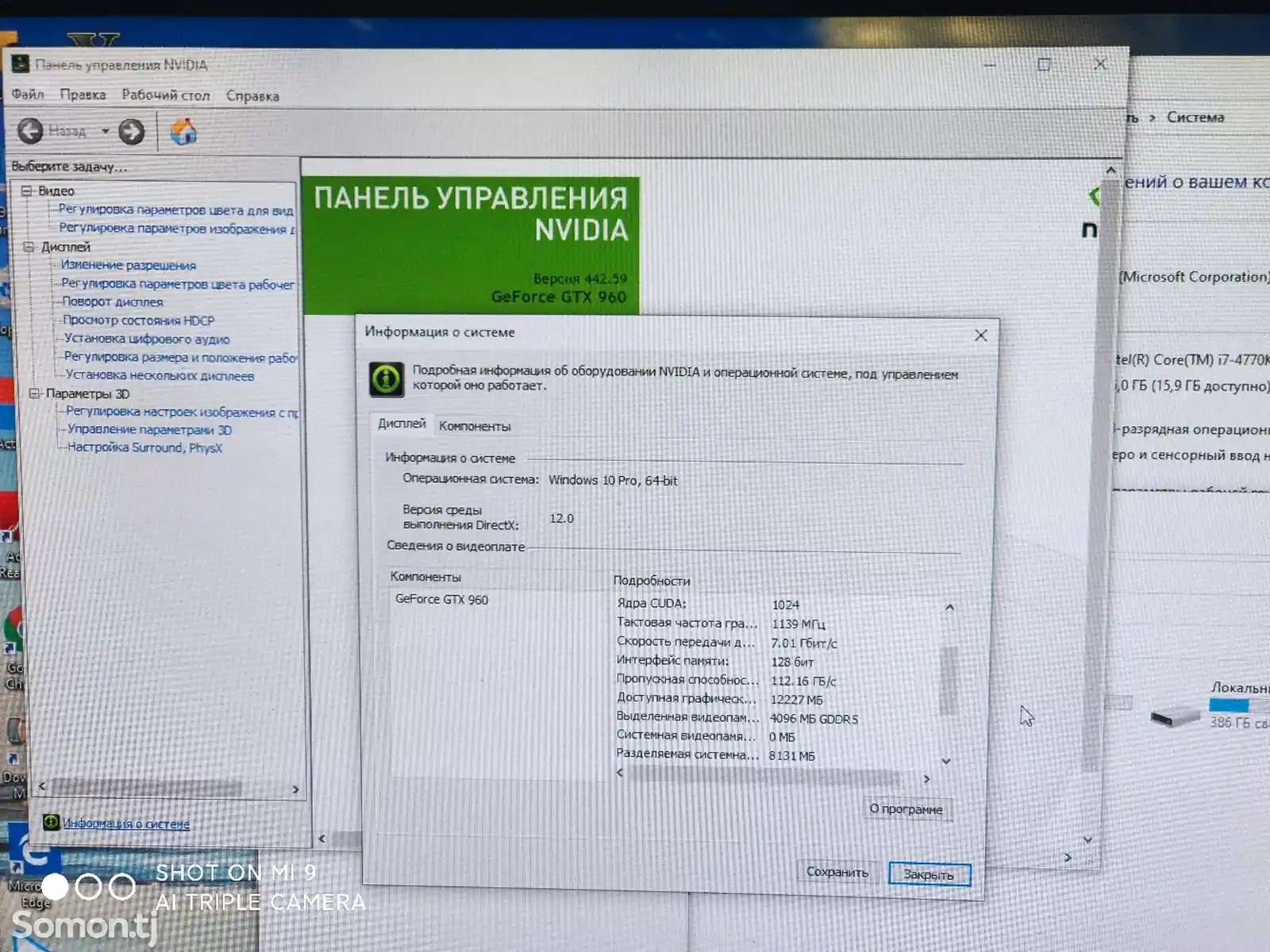This screenshot has width=1270, height=952.
Task: Select Поворот дисплея
Action: [x=113, y=301]
